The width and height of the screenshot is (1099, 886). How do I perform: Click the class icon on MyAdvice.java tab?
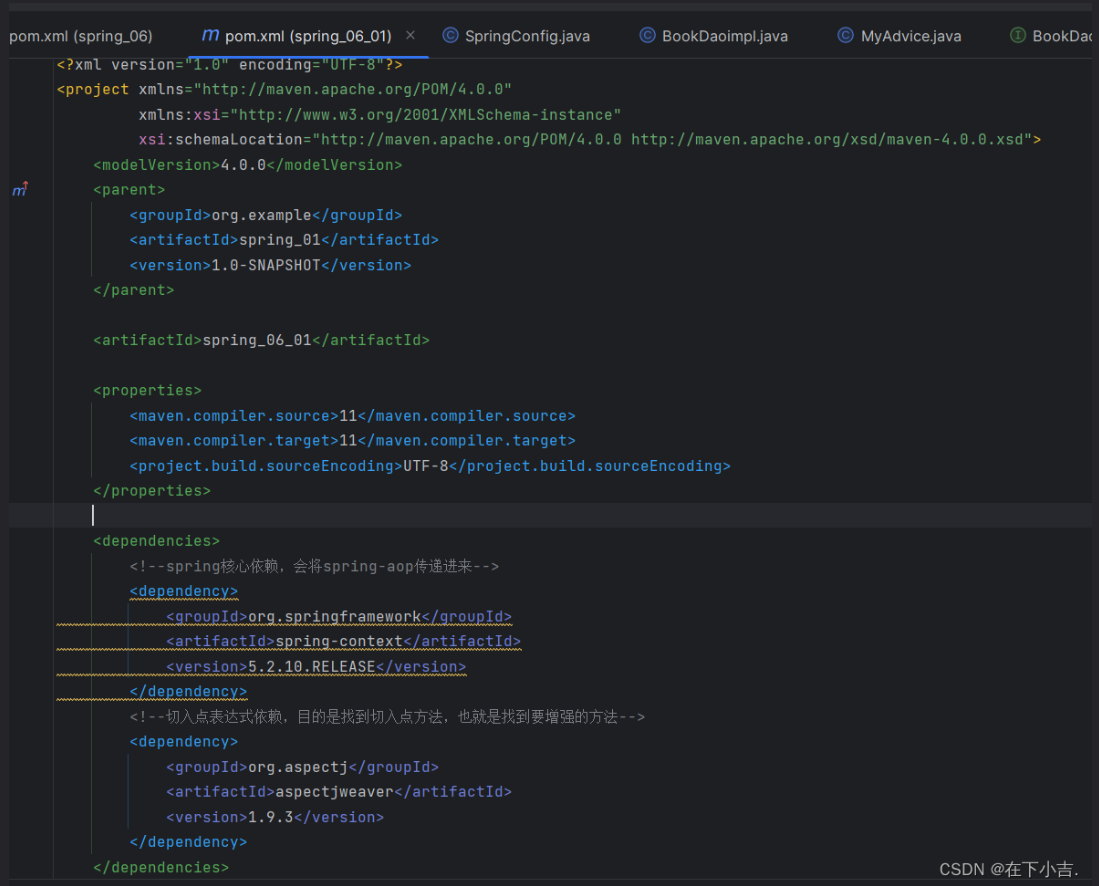click(845, 35)
